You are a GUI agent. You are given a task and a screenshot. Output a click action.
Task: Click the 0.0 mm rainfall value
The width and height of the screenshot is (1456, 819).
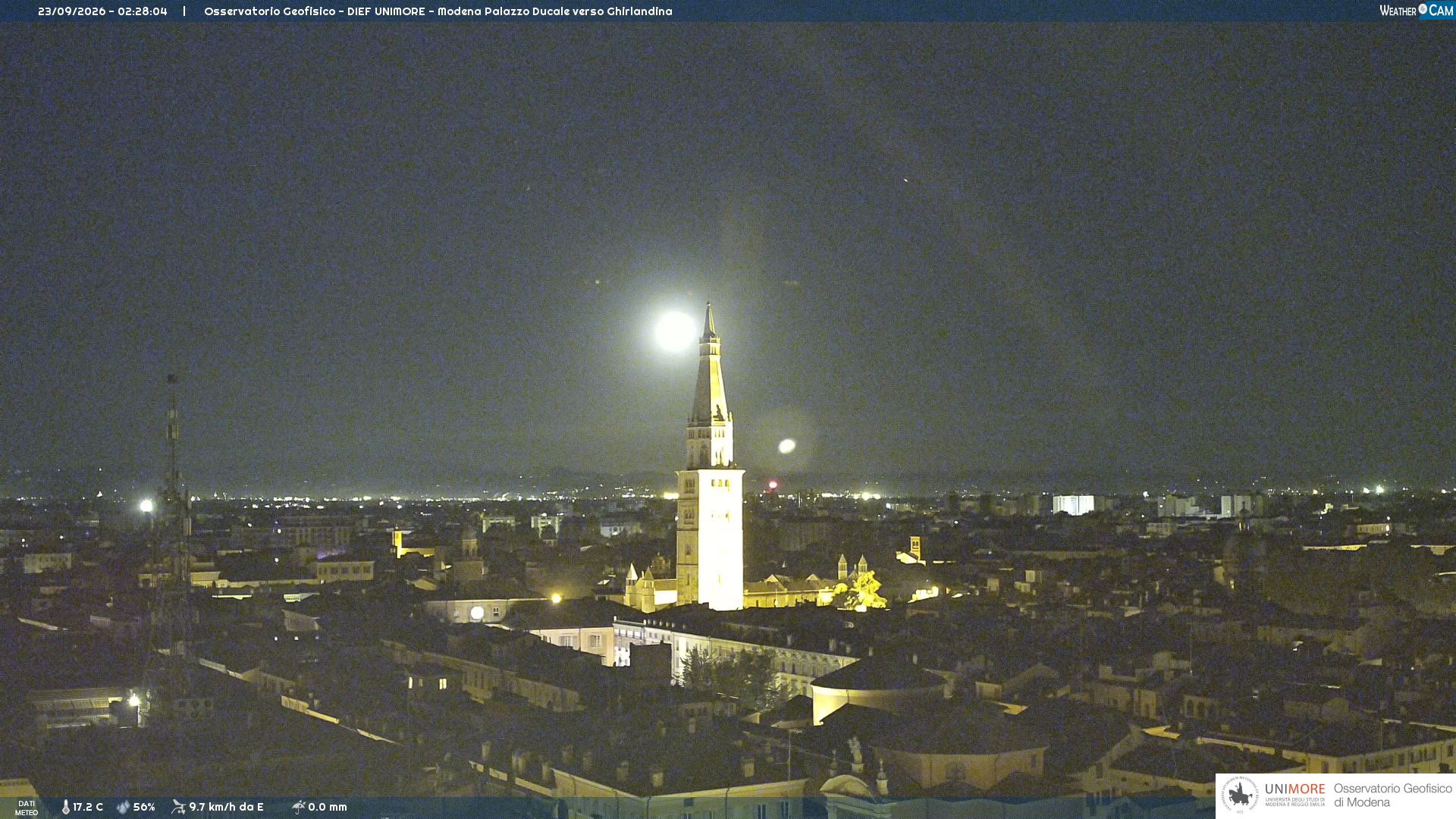328,807
